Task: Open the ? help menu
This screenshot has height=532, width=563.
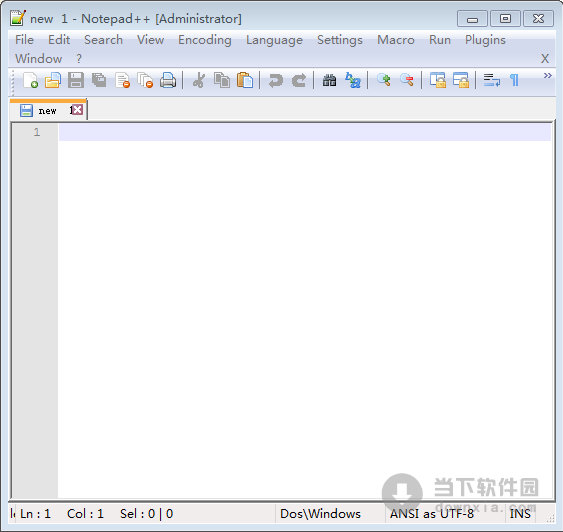Action: click(79, 59)
